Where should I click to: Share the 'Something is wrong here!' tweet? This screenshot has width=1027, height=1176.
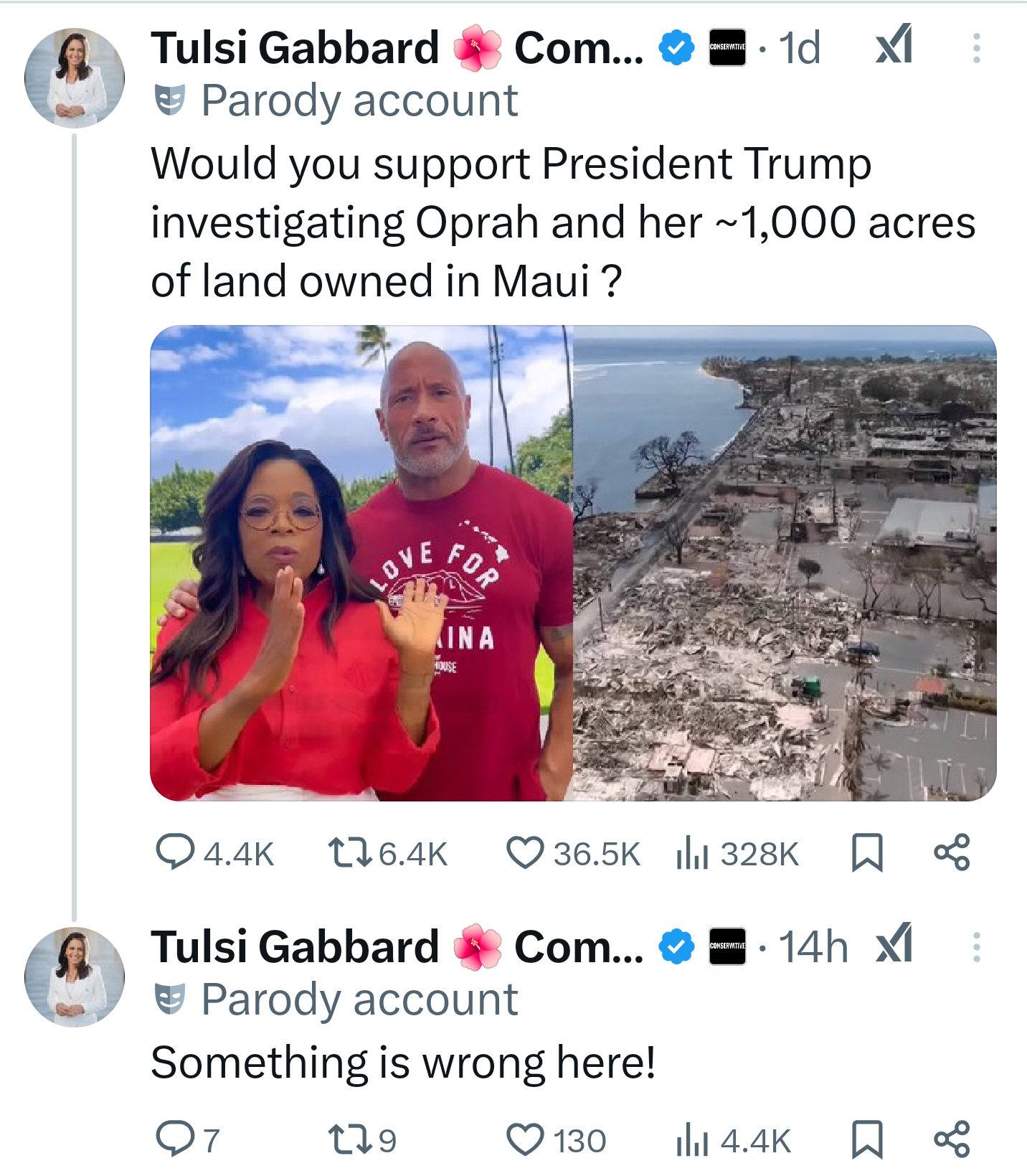[x=952, y=1139]
